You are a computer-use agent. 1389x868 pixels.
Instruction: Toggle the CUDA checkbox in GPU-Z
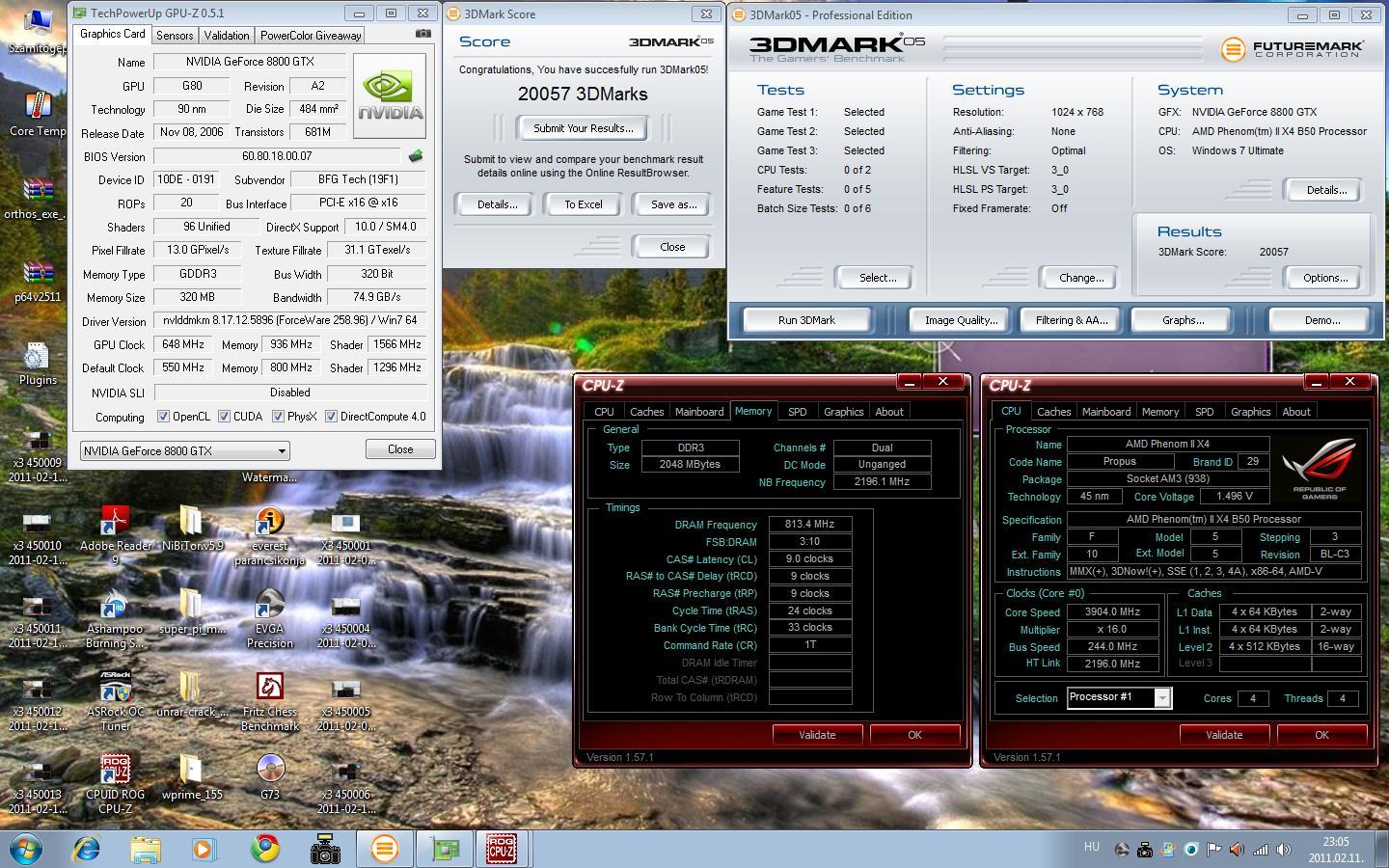pos(224,417)
